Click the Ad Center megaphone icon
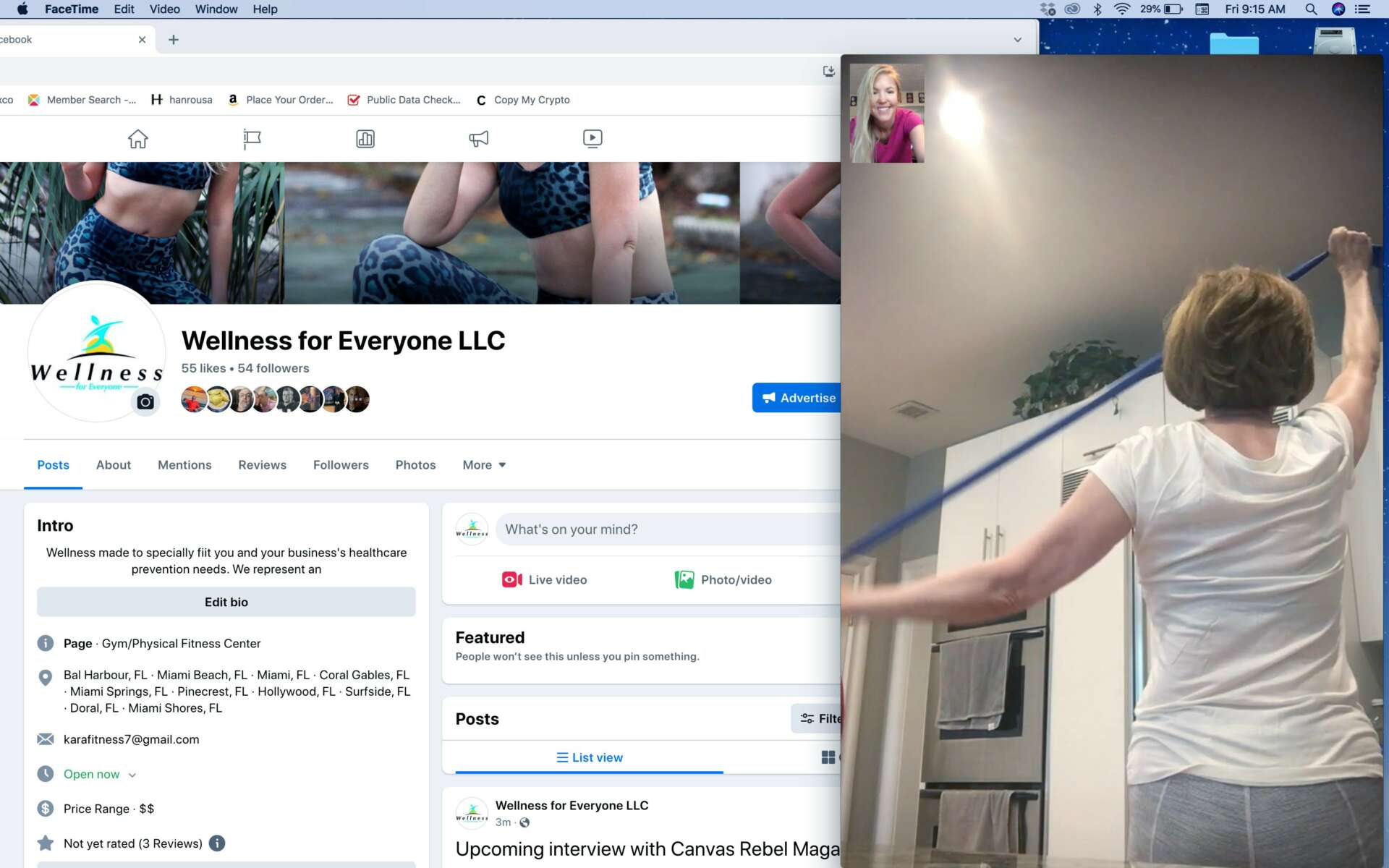Image resolution: width=1389 pixels, height=868 pixels. coord(478,139)
